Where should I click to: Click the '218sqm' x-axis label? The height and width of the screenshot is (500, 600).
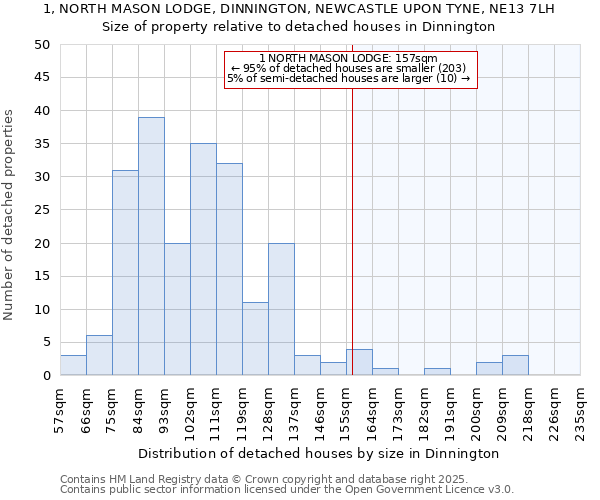(x=527, y=414)
